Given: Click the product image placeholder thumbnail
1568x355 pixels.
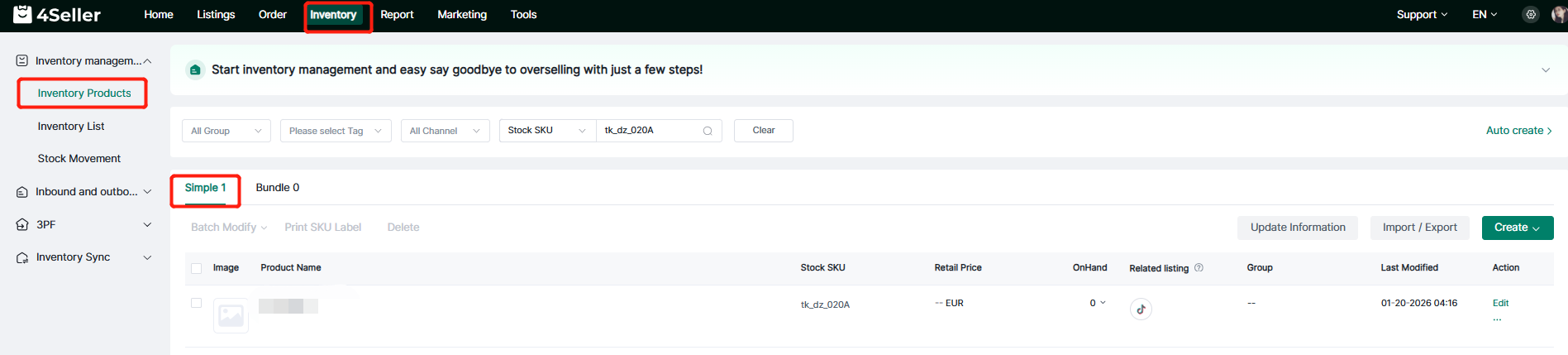Looking at the screenshot, I should click(x=231, y=315).
